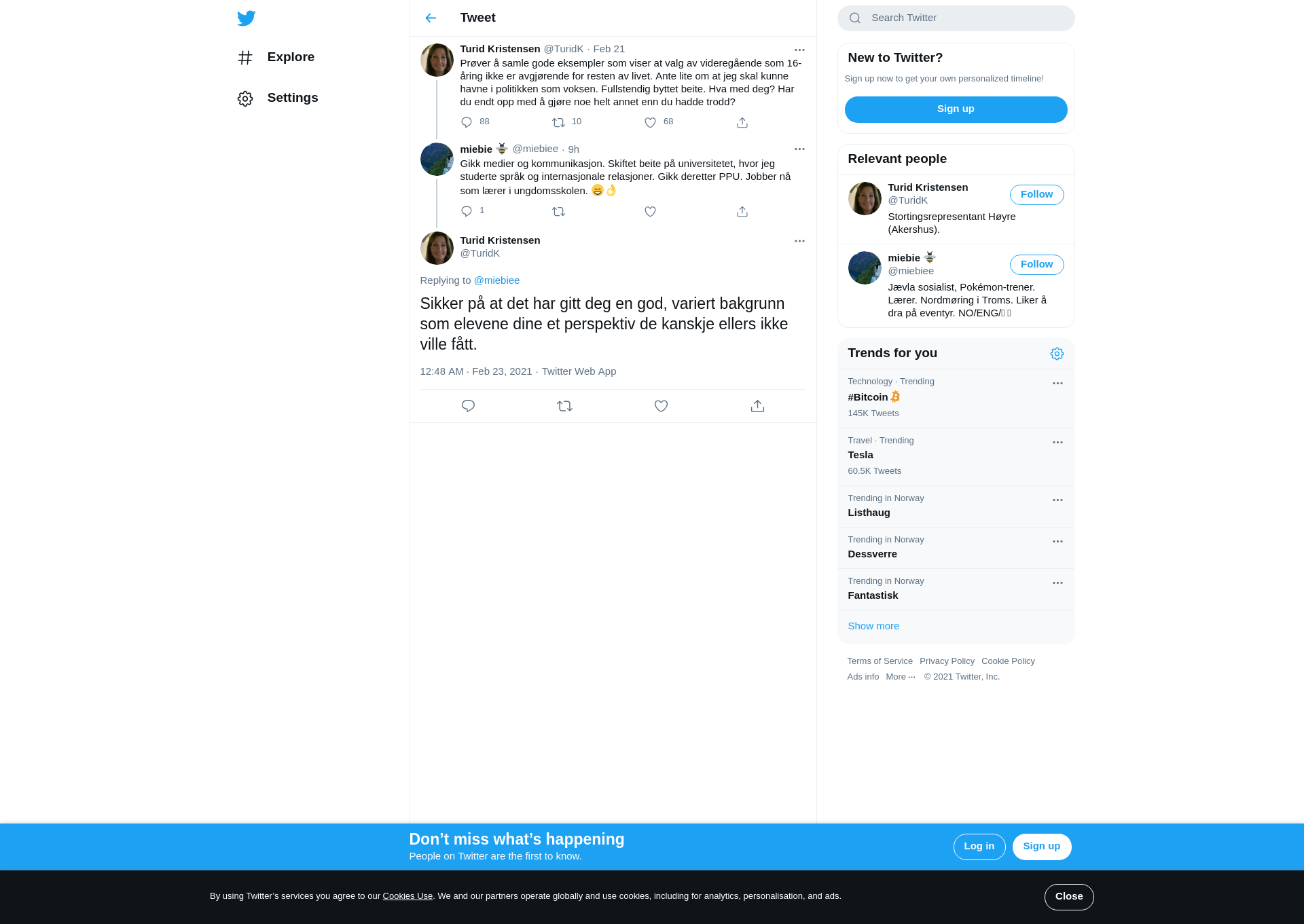Open more options on the miebie tweet
The width and height of the screenshot is (1304, 924).
pyautogui.click(x=799, y=149)
